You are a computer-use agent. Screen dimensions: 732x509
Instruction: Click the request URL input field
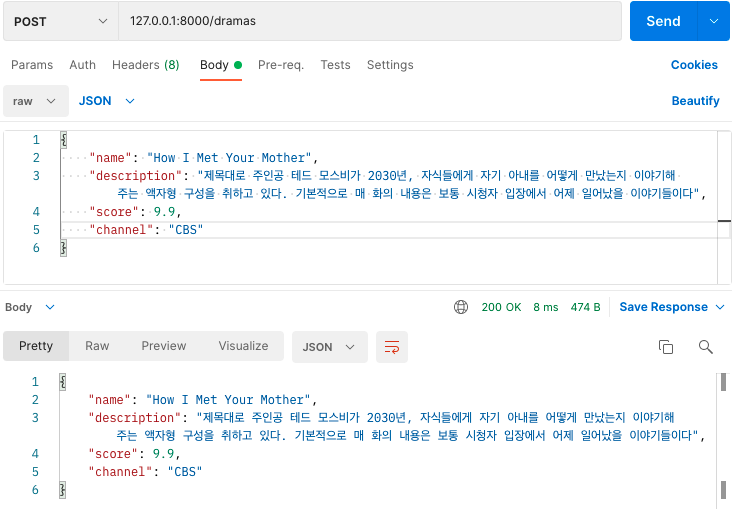[370, 21]
